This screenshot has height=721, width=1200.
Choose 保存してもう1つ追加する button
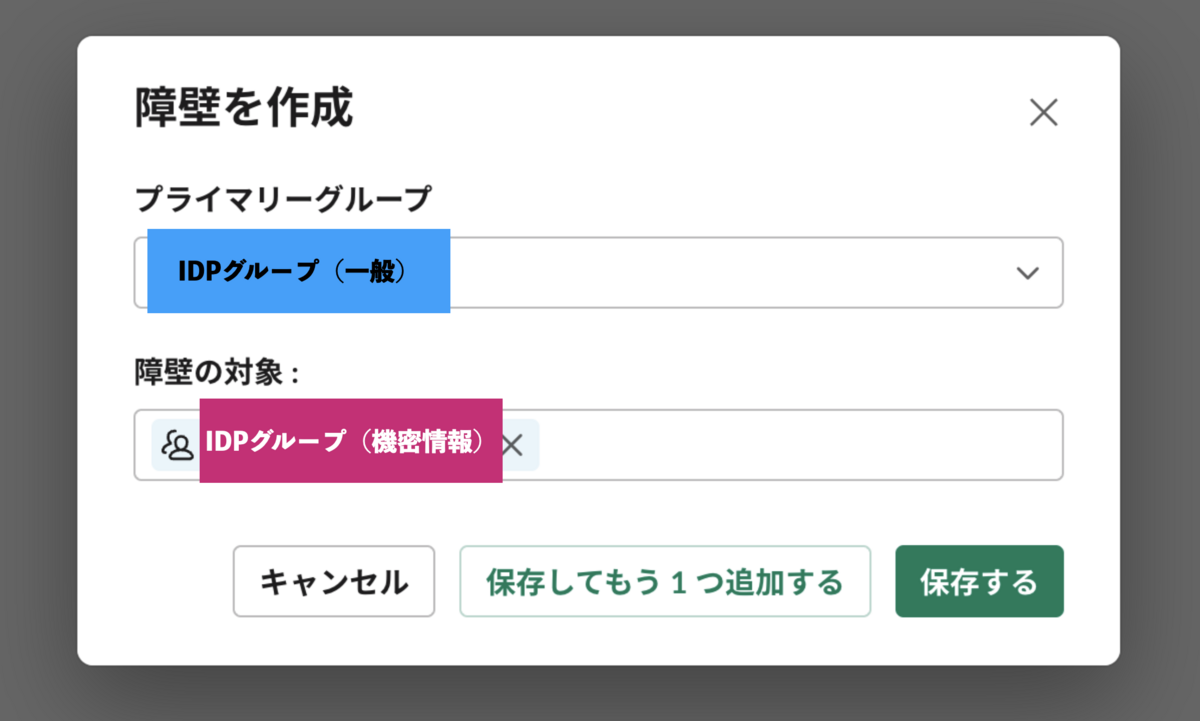665,581
